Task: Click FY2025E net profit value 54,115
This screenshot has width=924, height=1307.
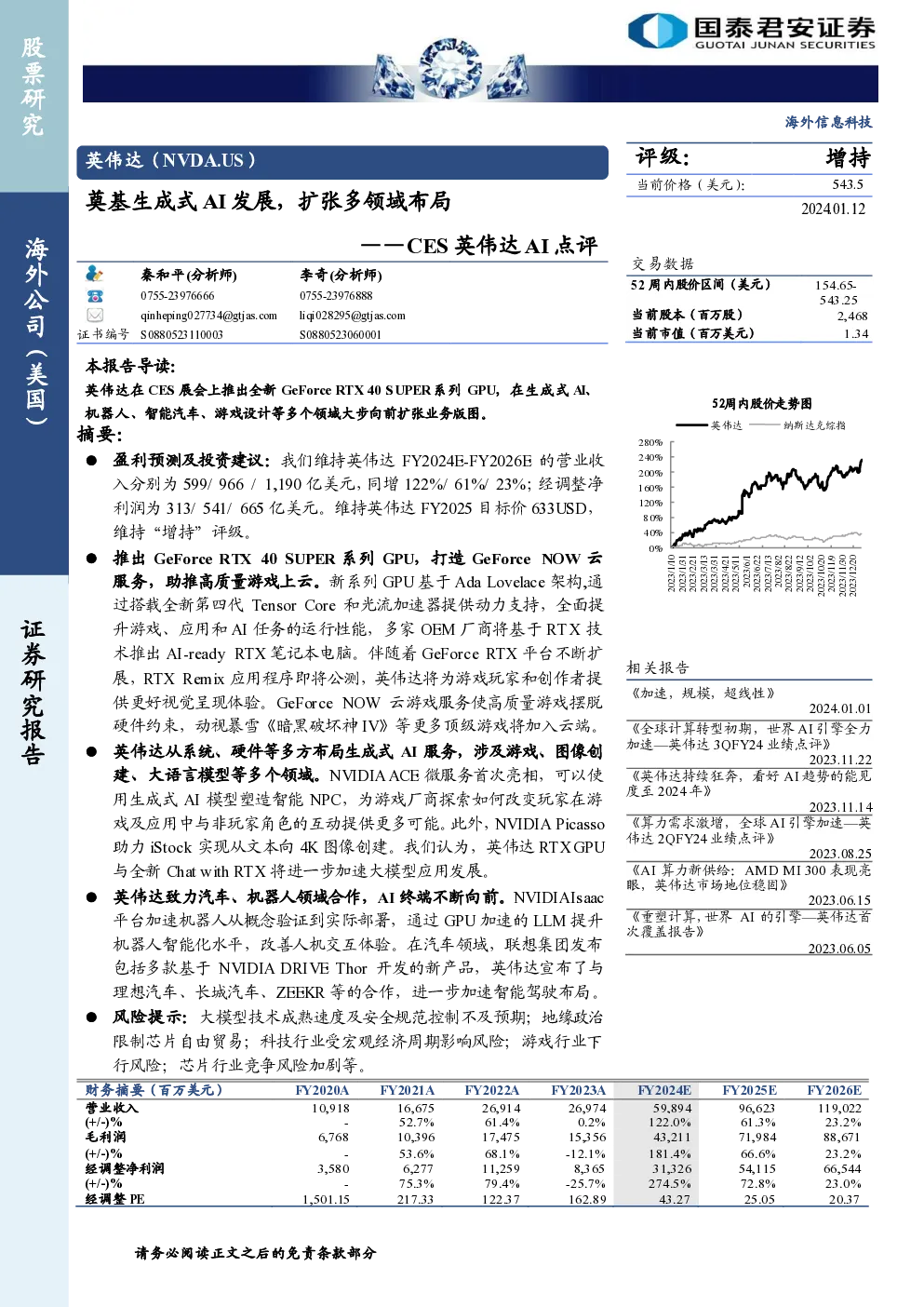Action: coord(757,1169)
